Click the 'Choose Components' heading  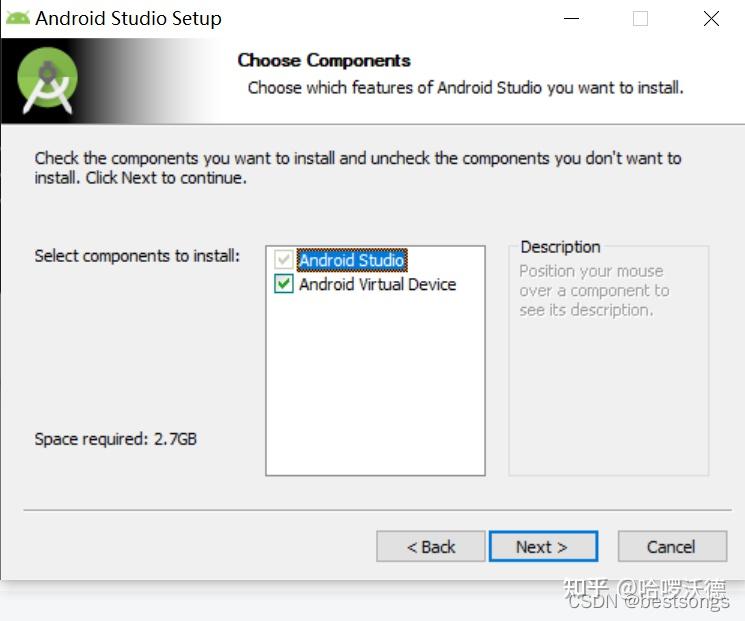(324, 60)
